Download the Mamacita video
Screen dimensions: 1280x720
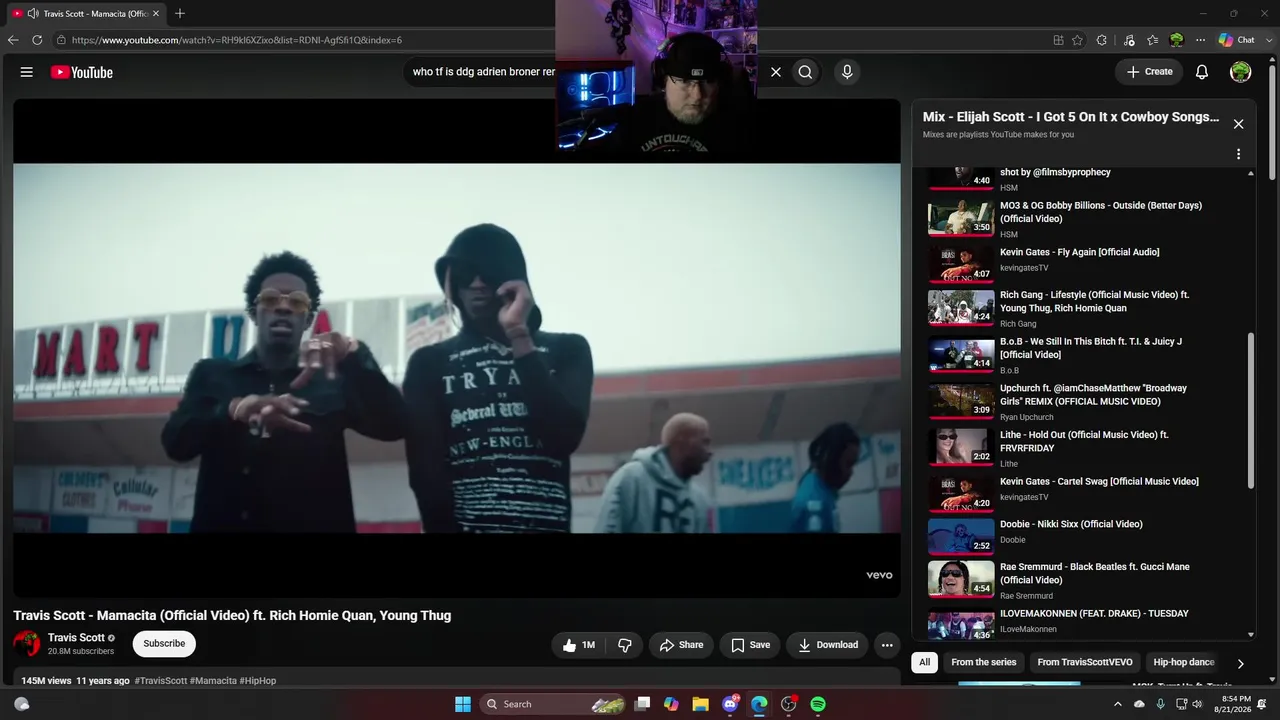click(827, 645)
